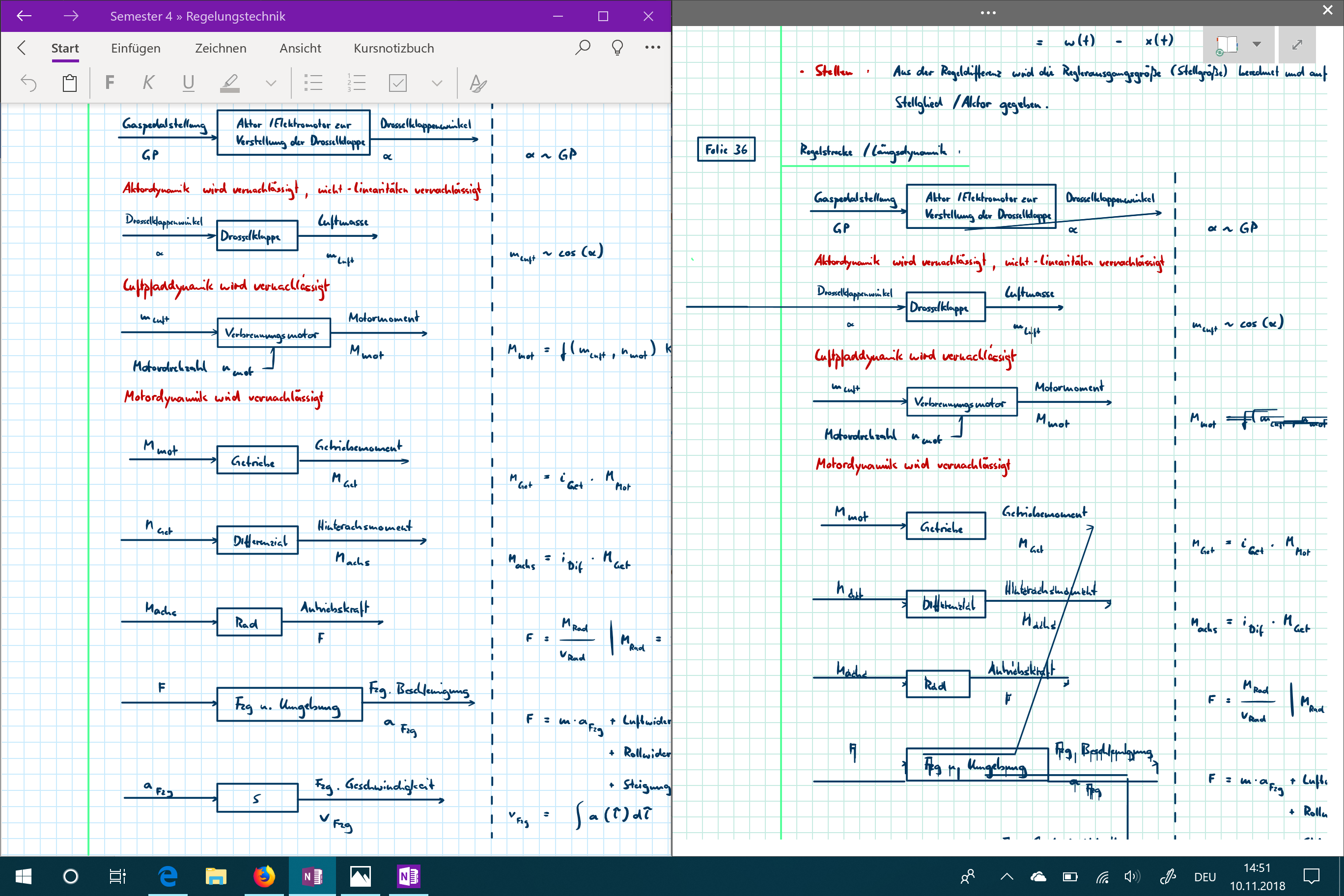Toggle the to-do checkbox tag
Viewport: 1344px width, 896px height.
click(398, 84)
